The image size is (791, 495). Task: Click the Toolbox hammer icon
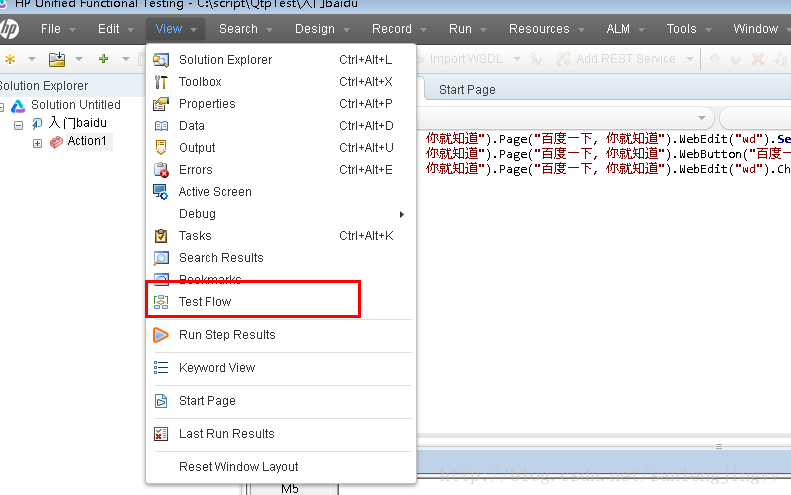[161, 82]
